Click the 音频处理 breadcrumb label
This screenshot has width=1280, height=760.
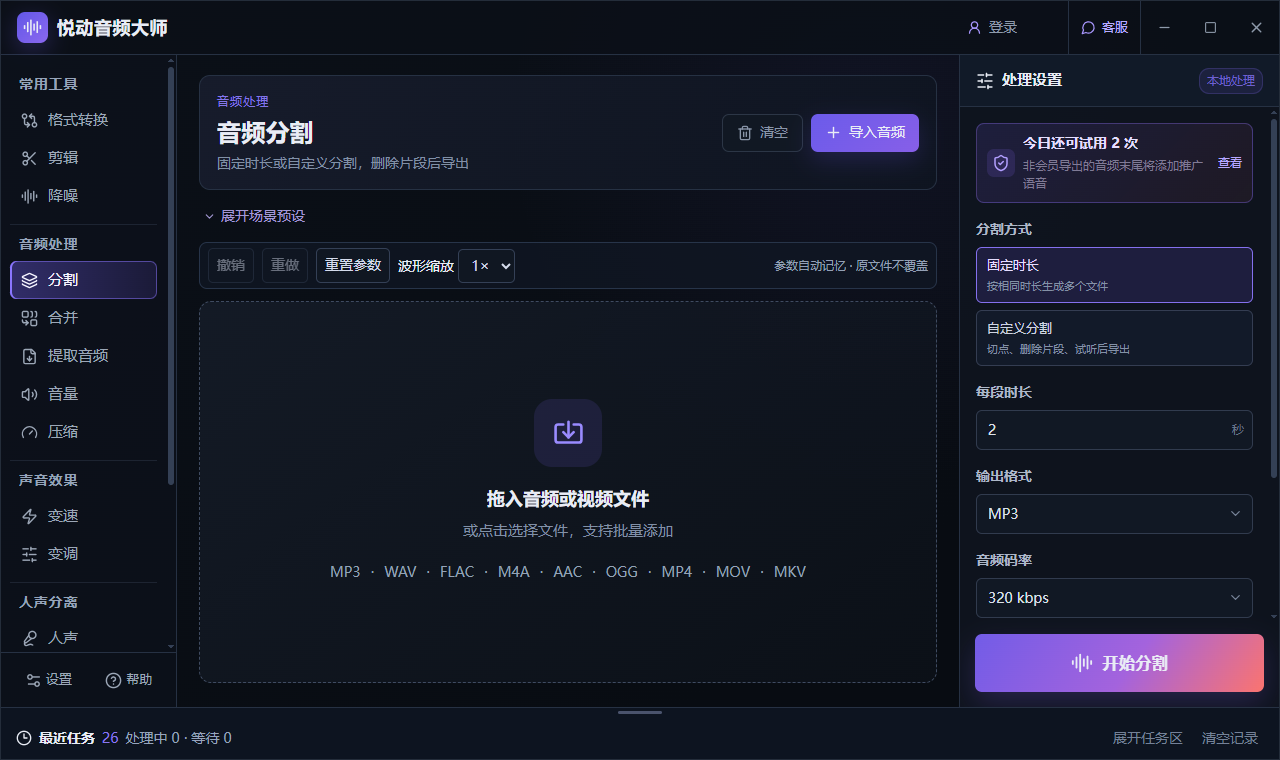(242, 101)
